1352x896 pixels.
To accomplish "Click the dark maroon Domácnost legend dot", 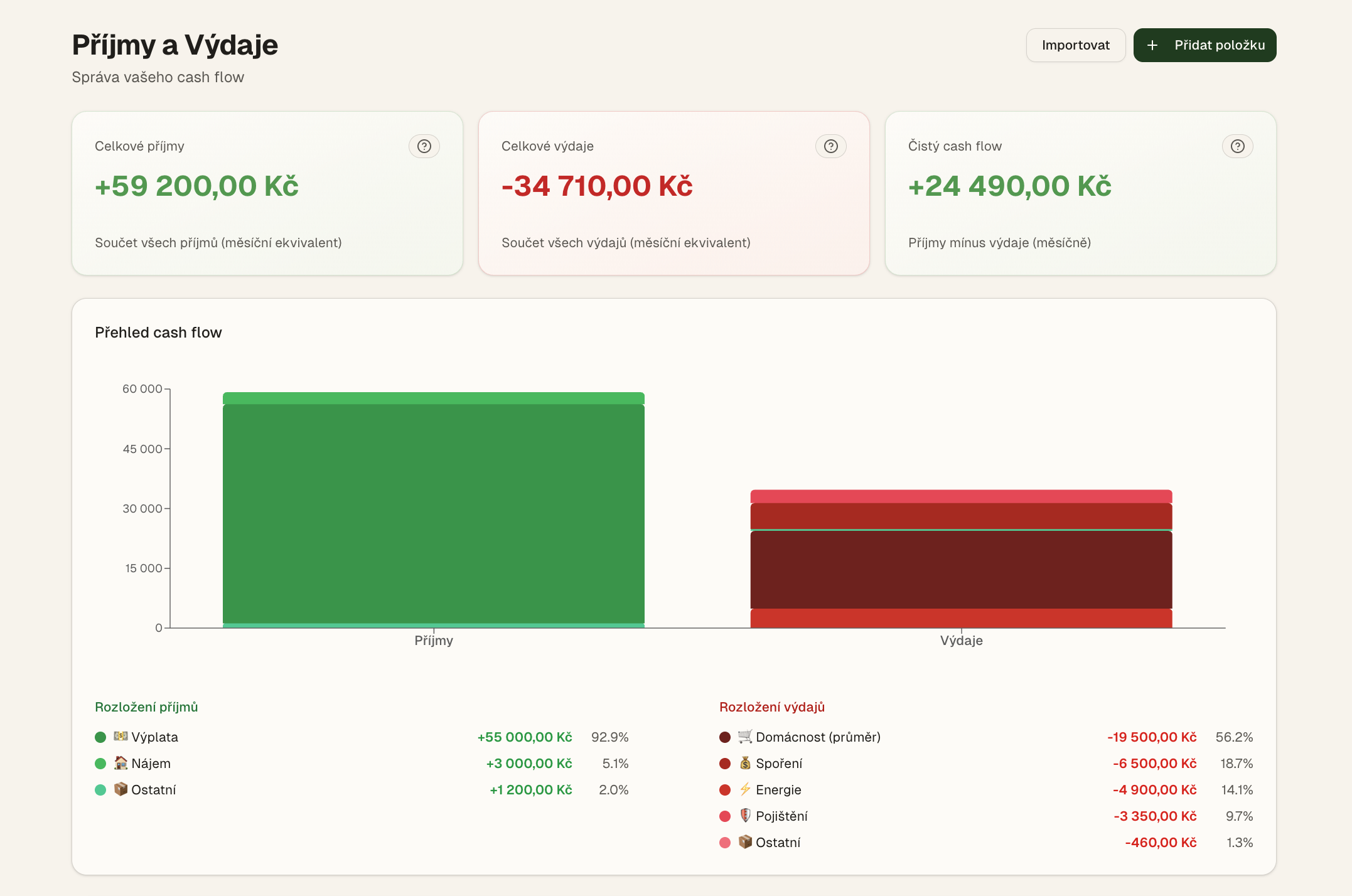I will pyautogui.click(x=725, y=737).
